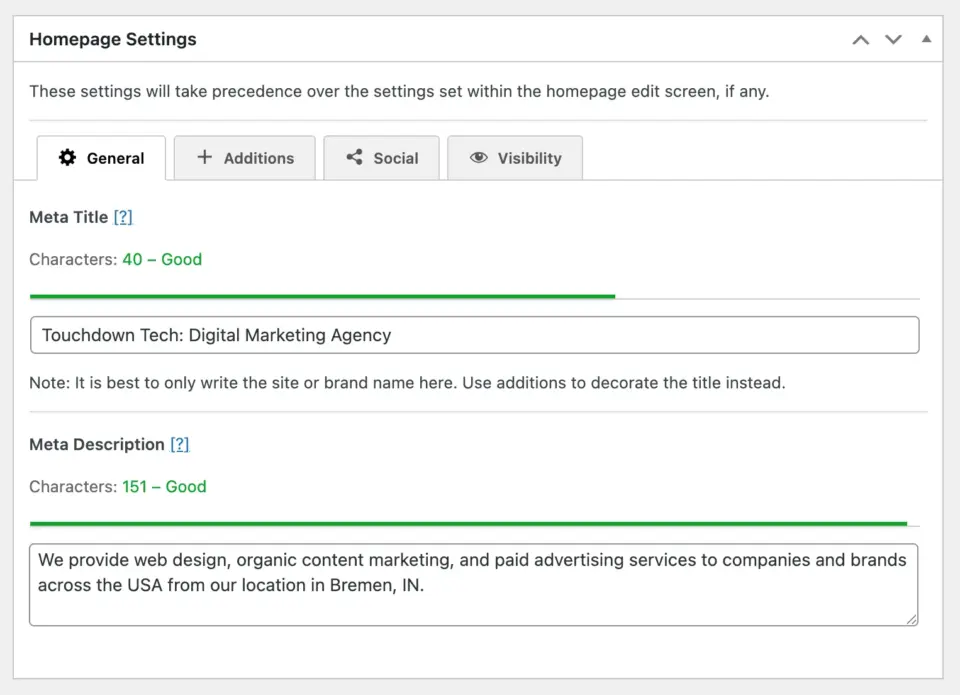Switch to the Additions tab
Viewport: 960px width, 695px height.
point(255,157)
